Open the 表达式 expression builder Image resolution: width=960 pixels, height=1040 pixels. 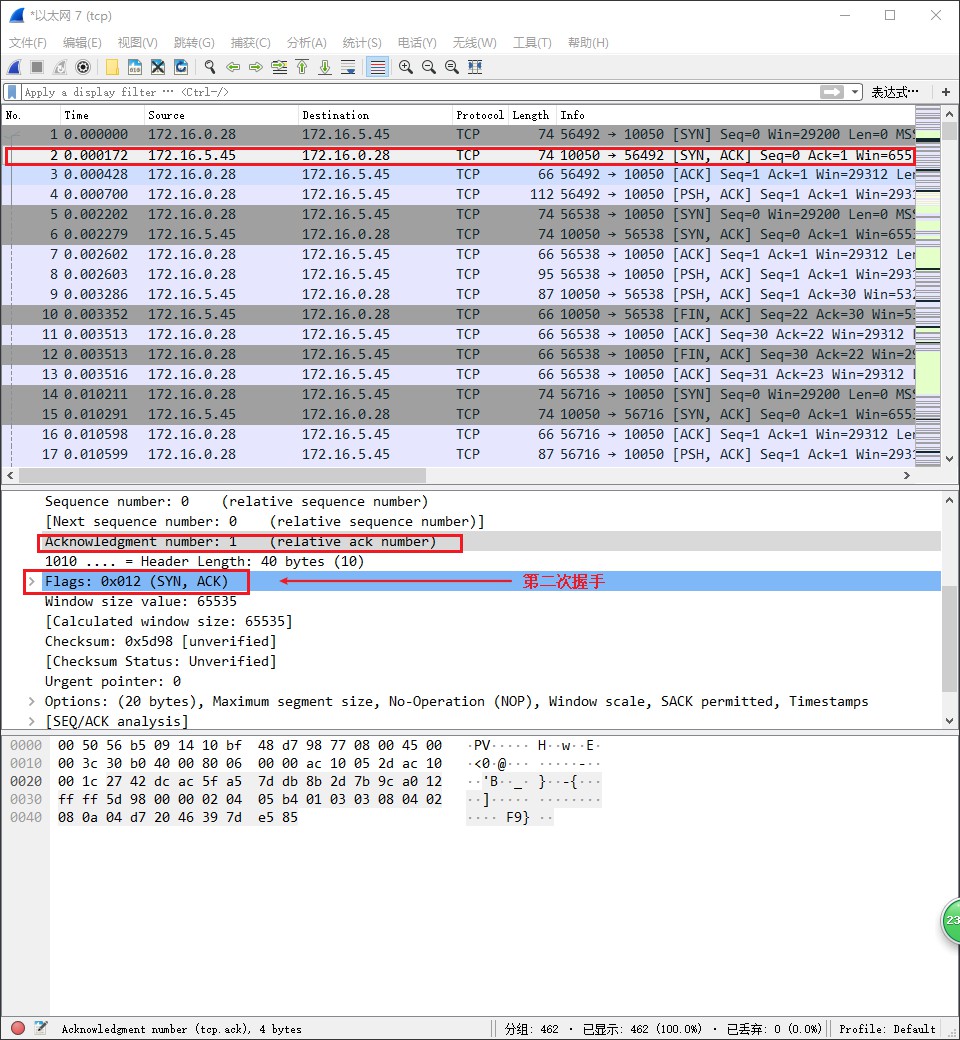895,92
